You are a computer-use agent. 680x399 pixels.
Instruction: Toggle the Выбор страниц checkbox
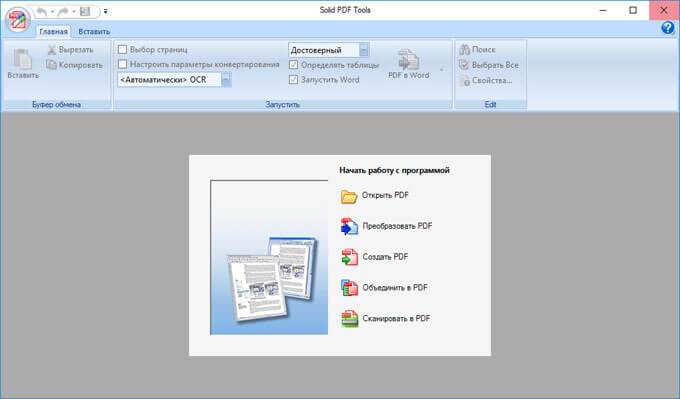click(x=122, y=49)
